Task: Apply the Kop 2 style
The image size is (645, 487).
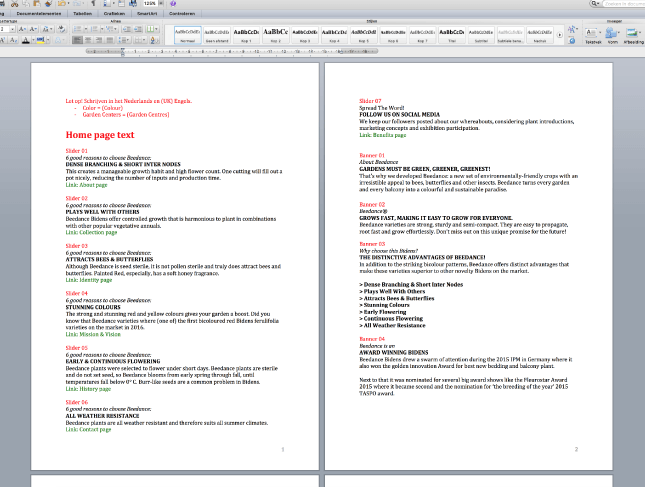Action: (275, 35)
